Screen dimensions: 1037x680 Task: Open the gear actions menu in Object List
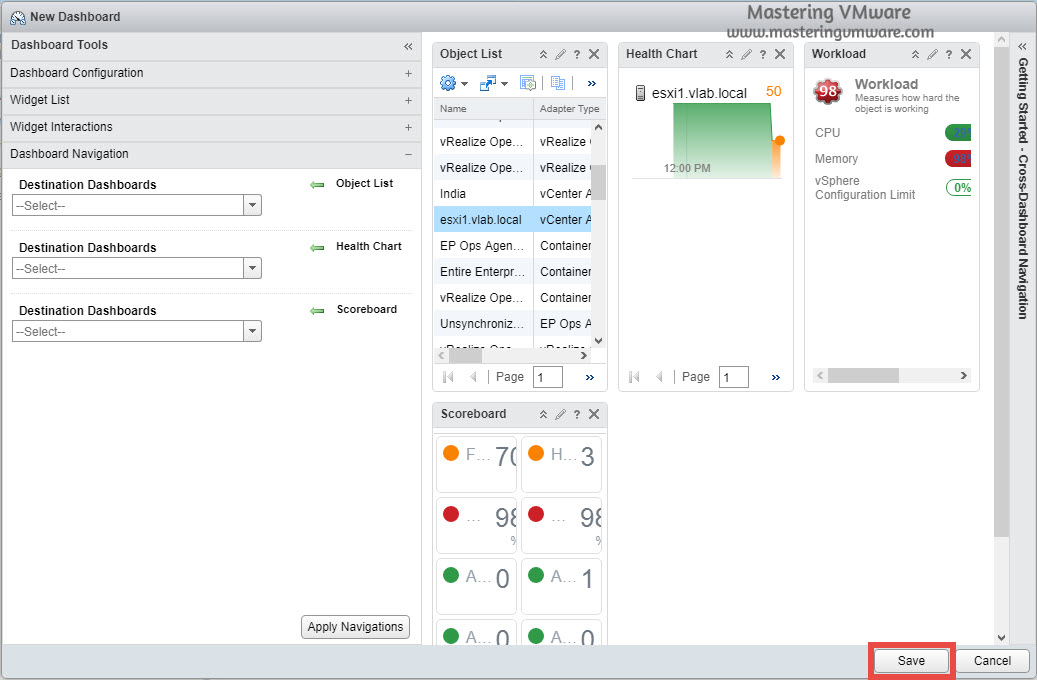pos(454,83)
